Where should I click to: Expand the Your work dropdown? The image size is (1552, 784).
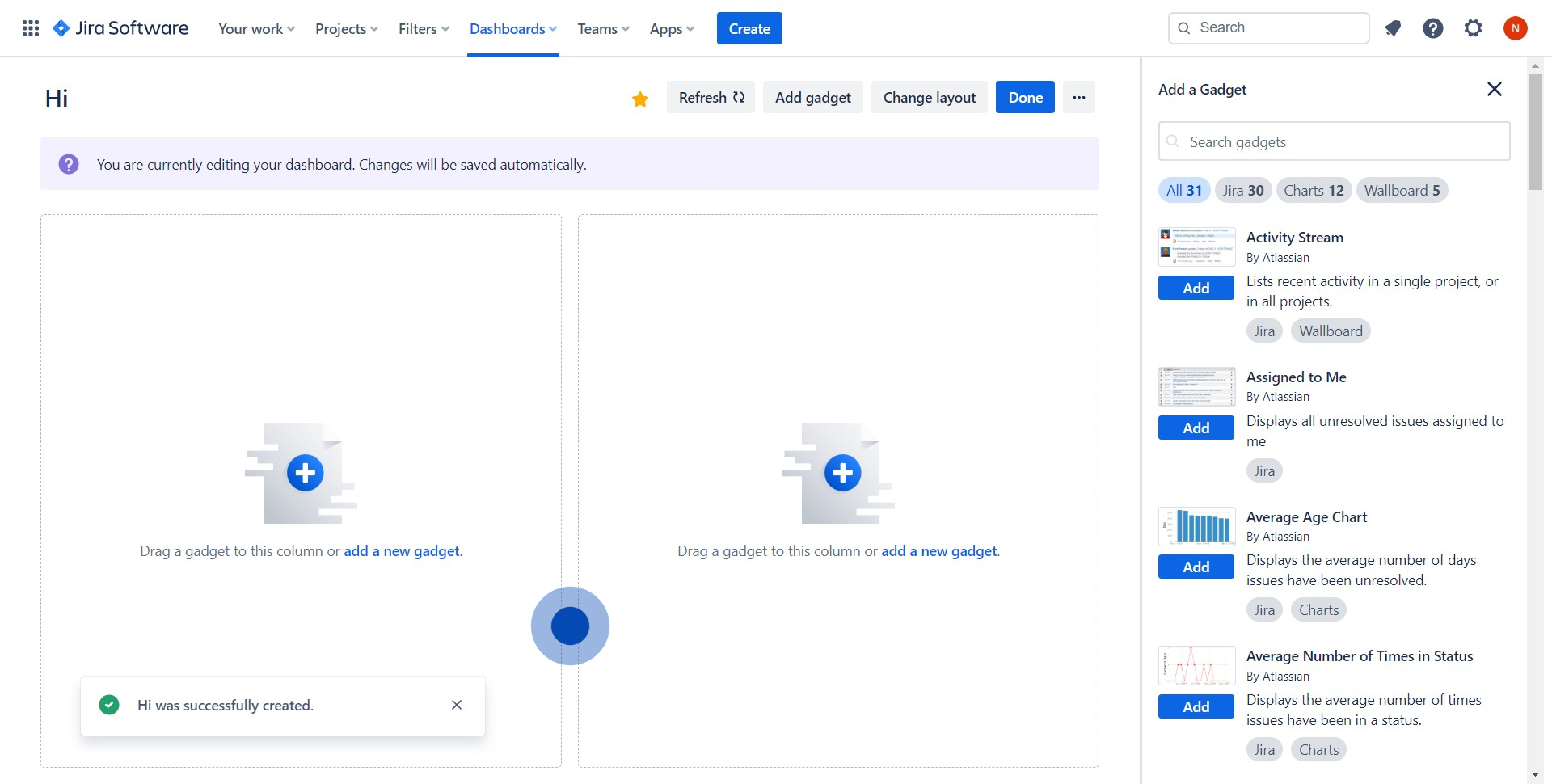tap(256, 29)
